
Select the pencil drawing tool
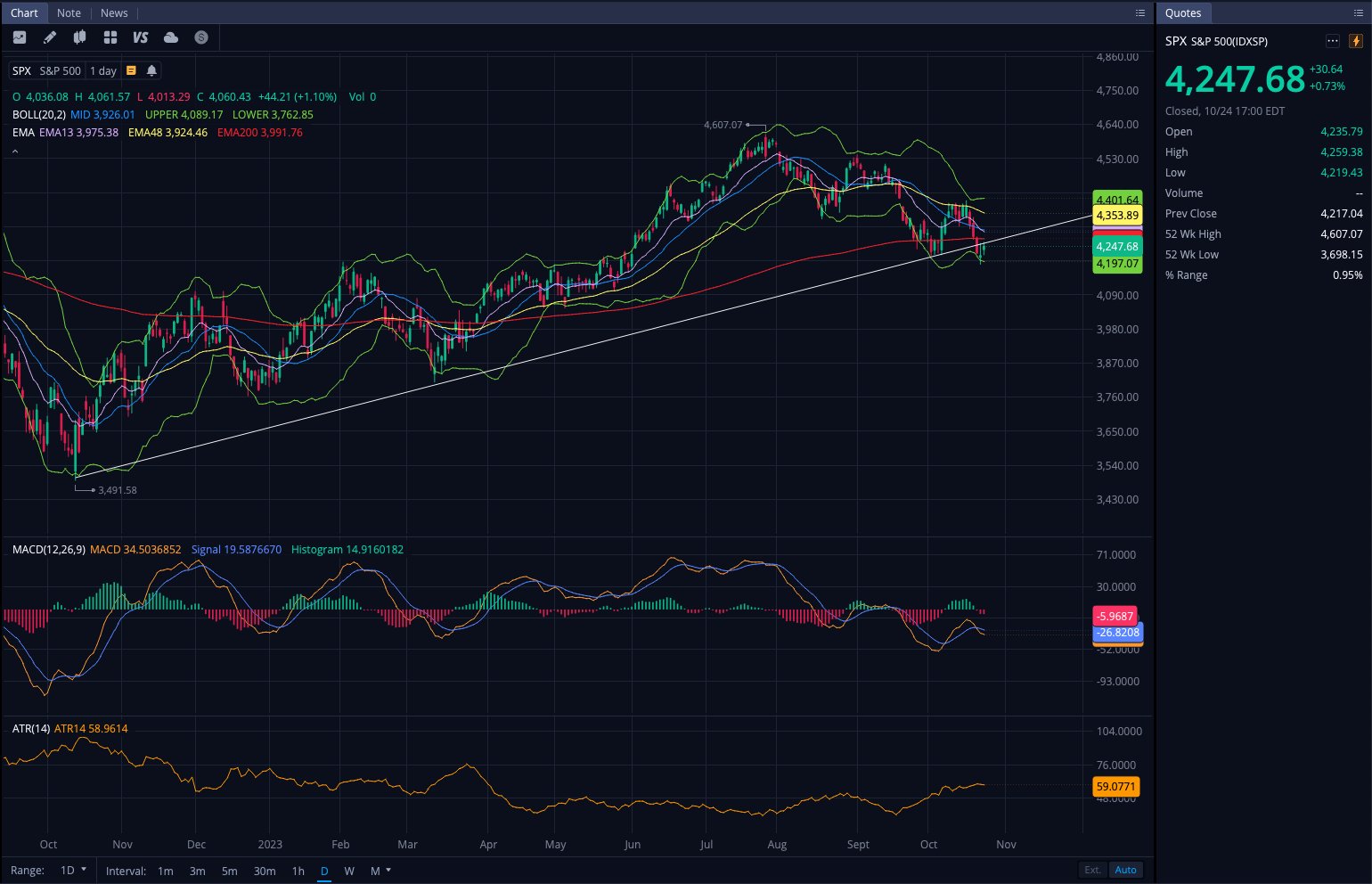(x=50, y=37)
